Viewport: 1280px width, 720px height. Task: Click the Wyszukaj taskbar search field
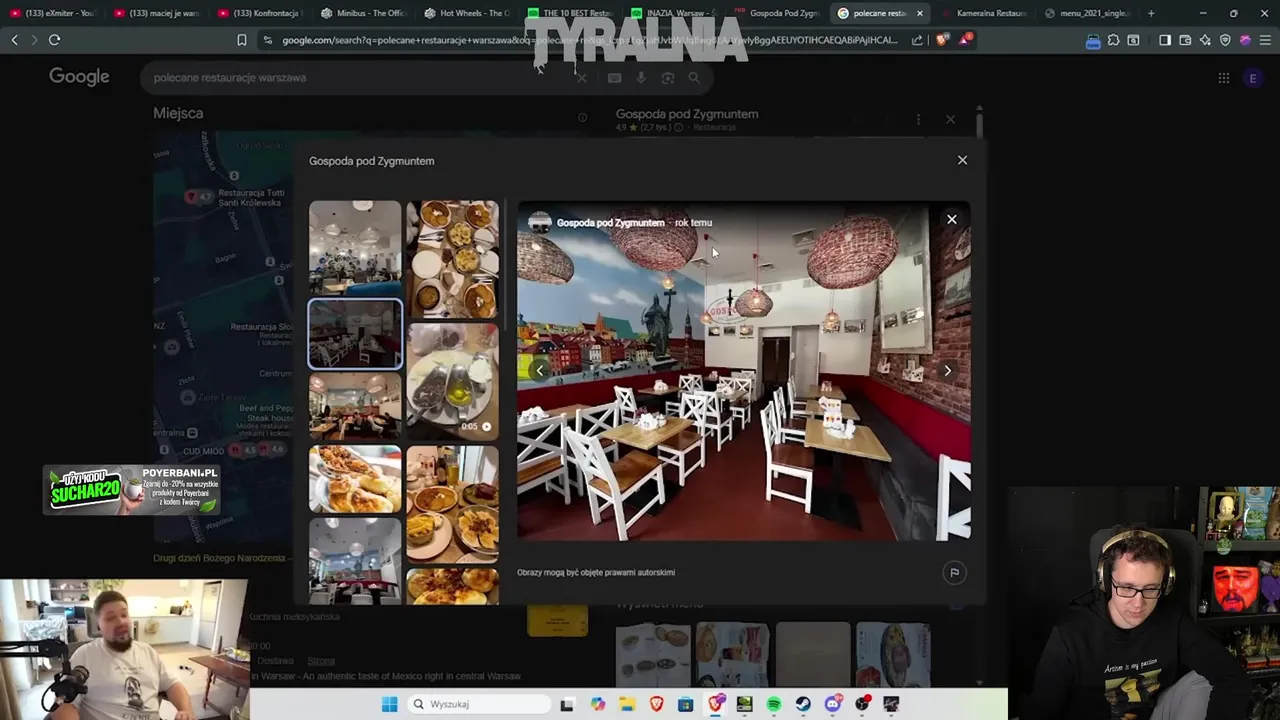click(480, 704)
